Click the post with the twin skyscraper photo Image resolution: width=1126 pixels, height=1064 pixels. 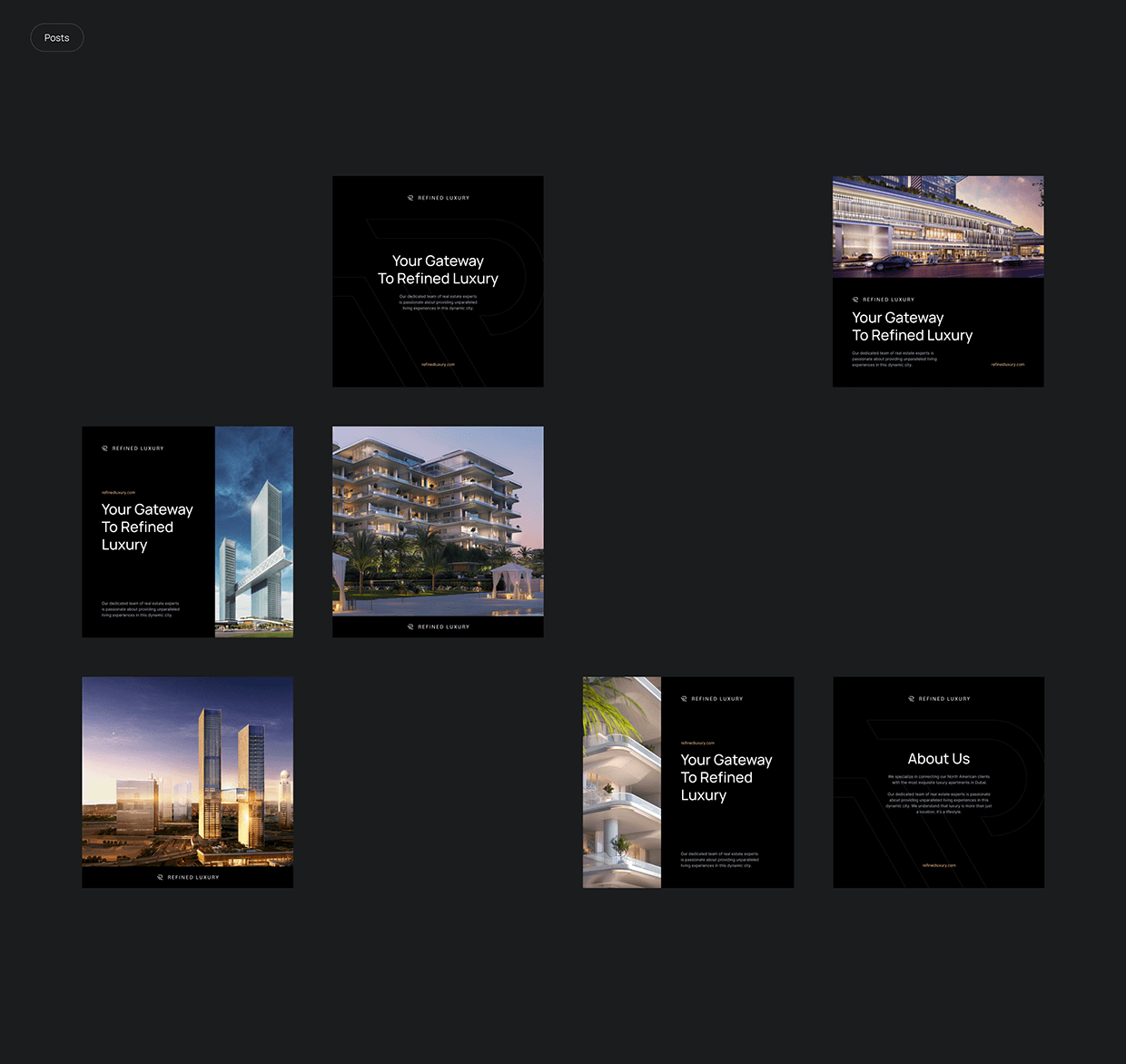[253, 531]
